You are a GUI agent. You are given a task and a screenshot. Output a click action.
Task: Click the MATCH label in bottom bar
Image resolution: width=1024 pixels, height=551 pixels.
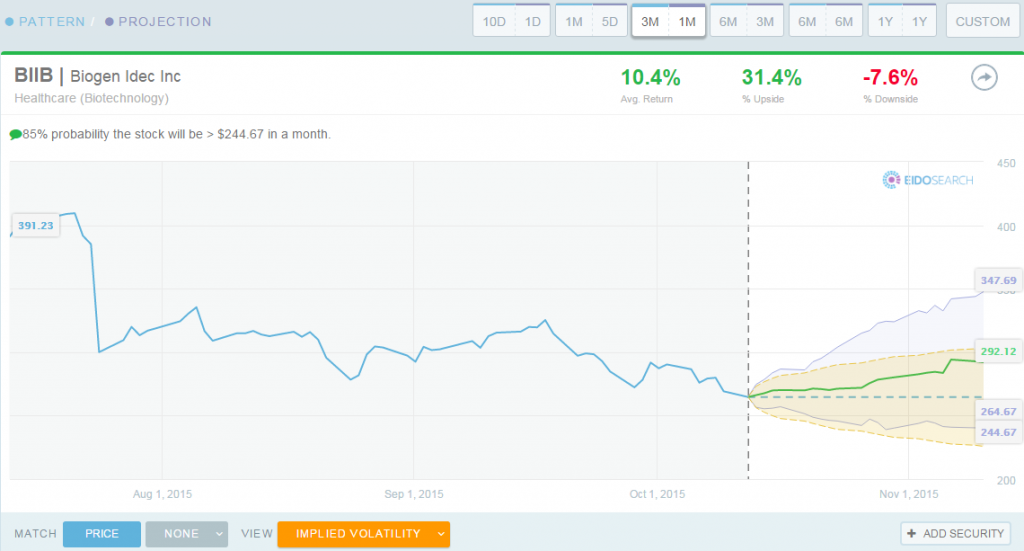(35, 533)
